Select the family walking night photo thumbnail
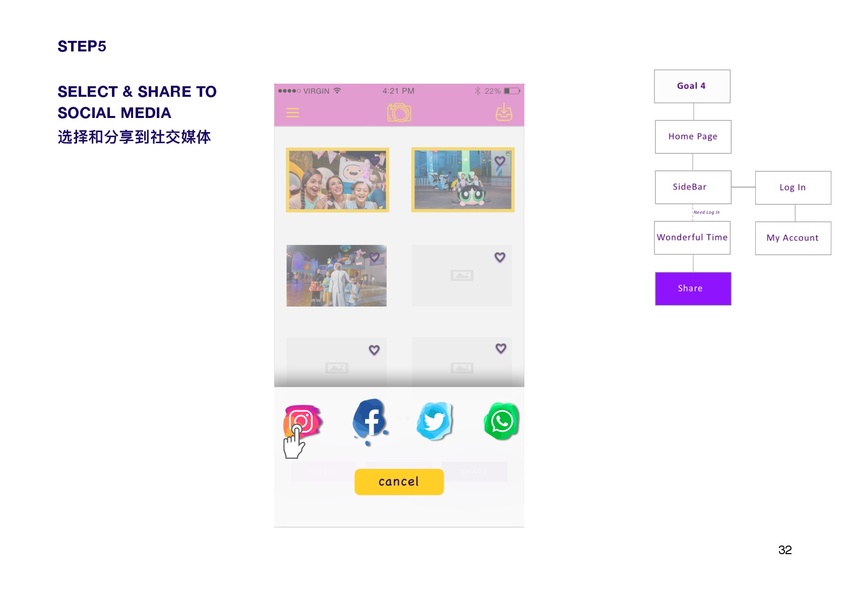This screenshot has width=849, height=600. point(337,276)
